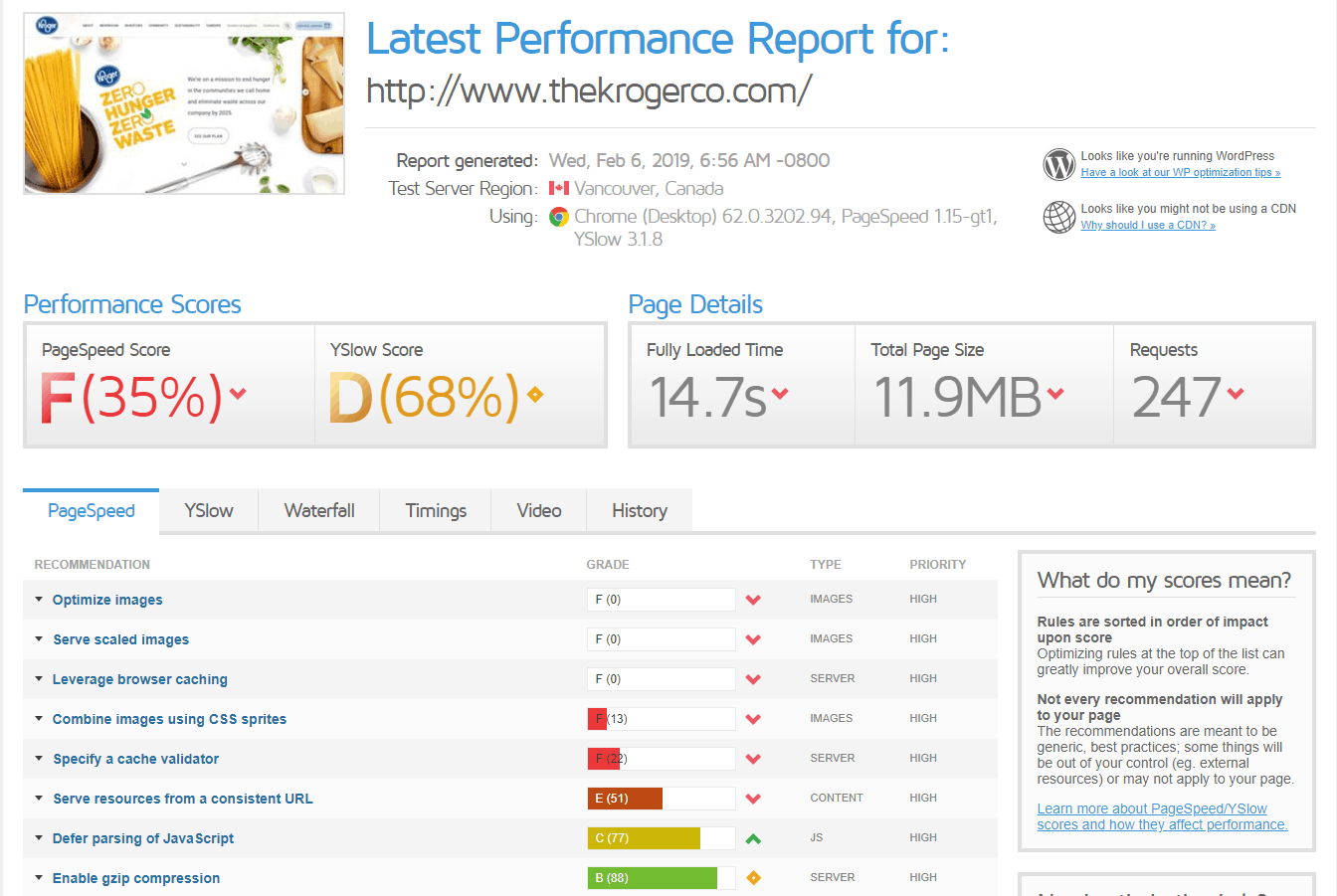Click the Kroger site screenshot thumbnail
Image resolution: width=1337 pixels, height=896 pixels.
pyautogui.click(x=184, y=103)
